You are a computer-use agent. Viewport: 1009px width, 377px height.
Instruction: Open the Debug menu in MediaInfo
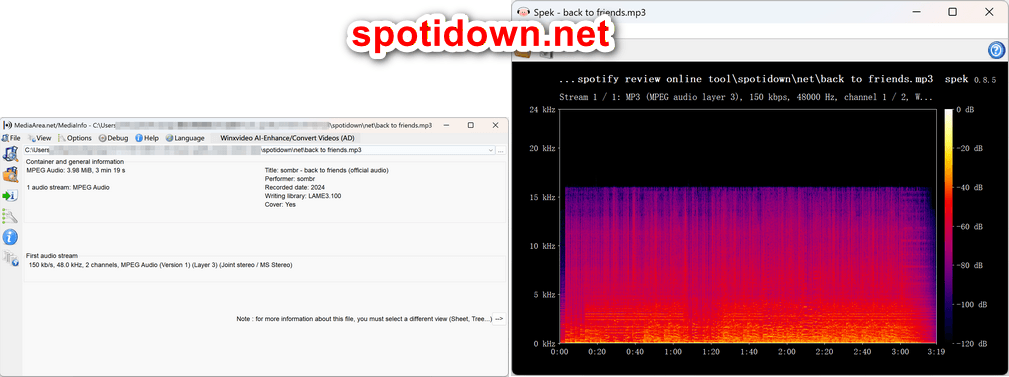pyautogui.click(x=113, y=138)
